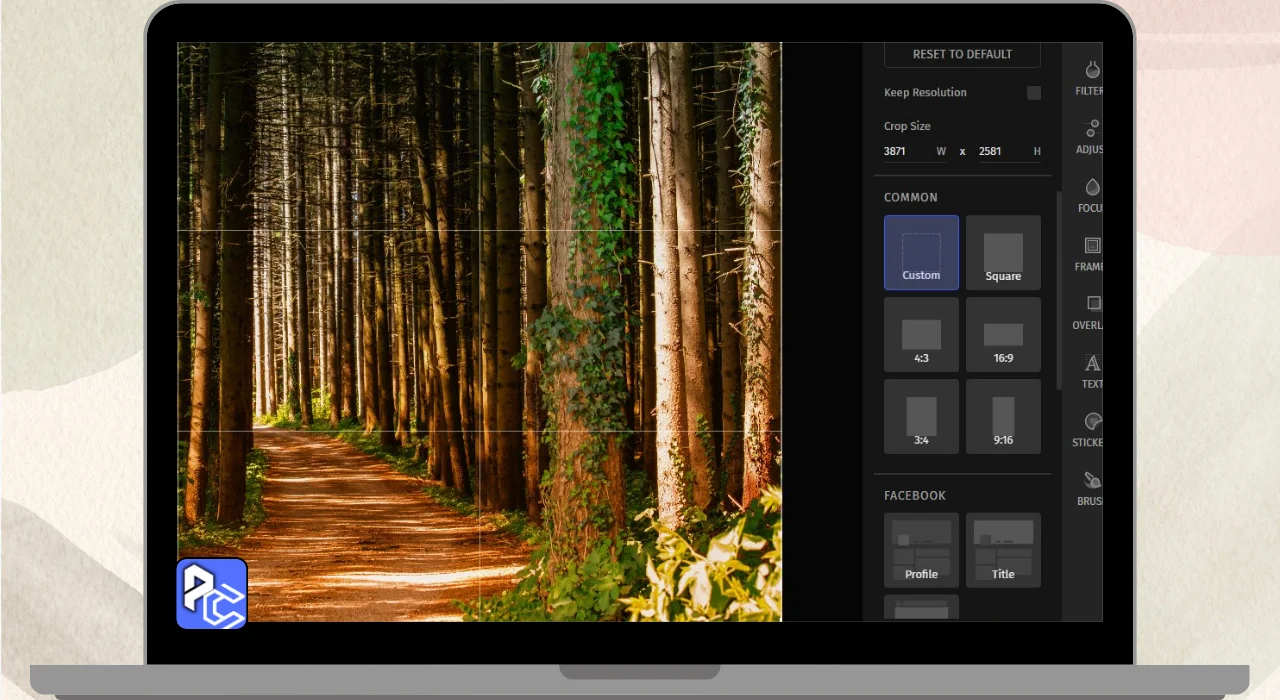
Task: Enable the Keep Resolution checkbox
Action: click(x=1033, y=93)
